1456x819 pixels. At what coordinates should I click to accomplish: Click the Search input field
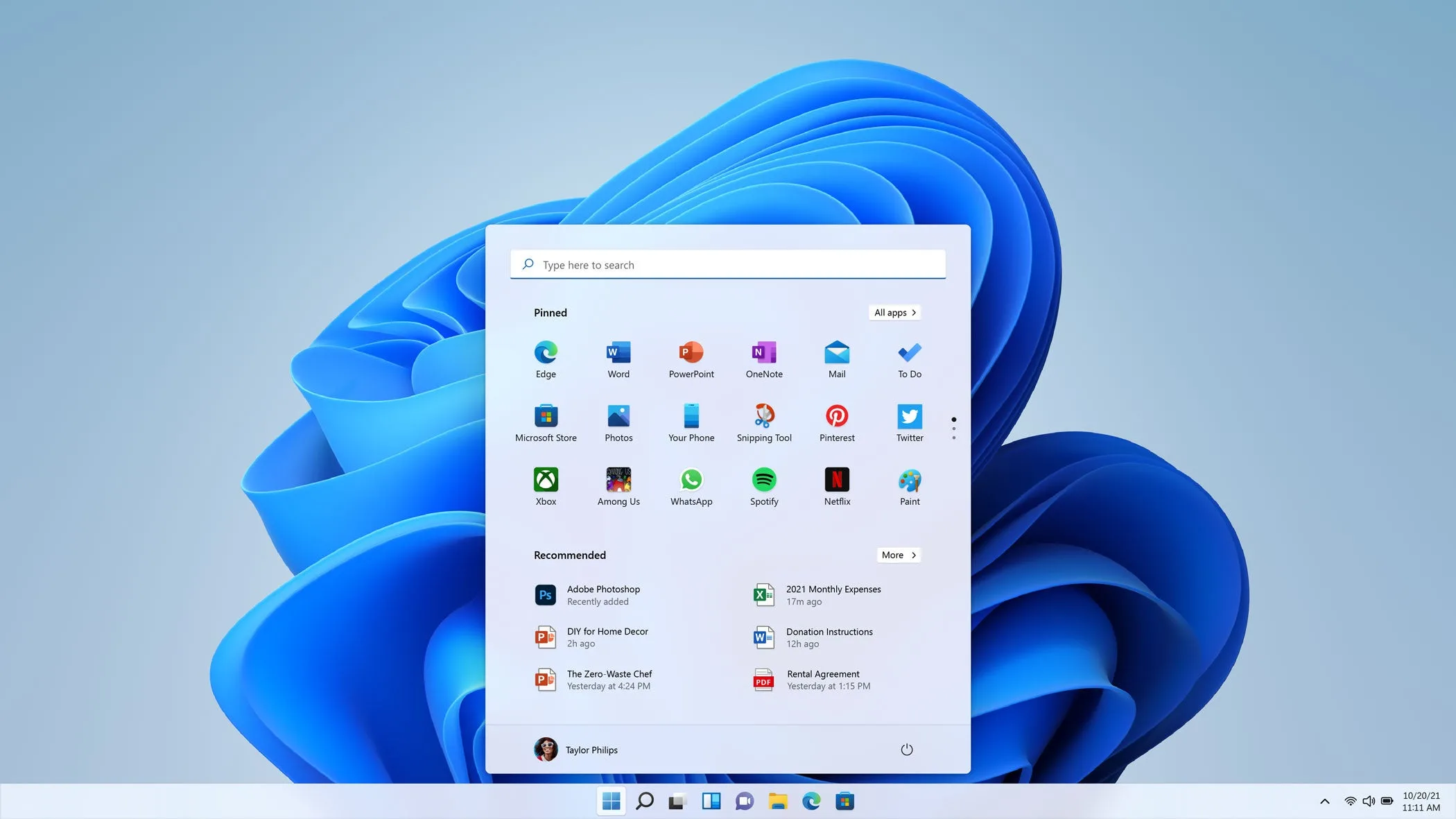pos(728,263)
